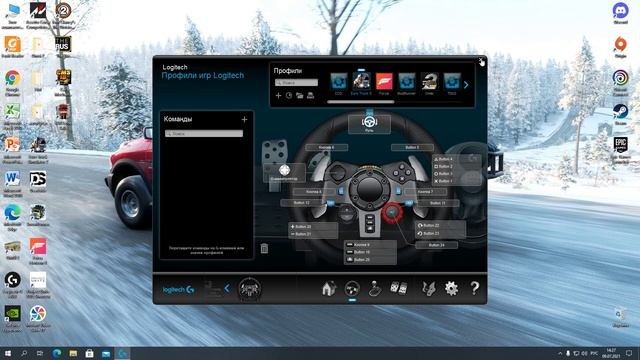Open the shifter customization icon
The height and width of the screenshot is (360, 640).
pos(375,289)
